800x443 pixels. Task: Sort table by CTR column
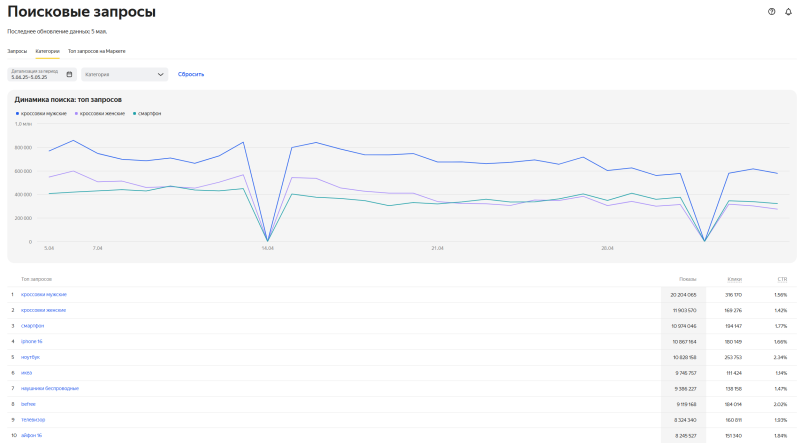click(x=782, y=279)
